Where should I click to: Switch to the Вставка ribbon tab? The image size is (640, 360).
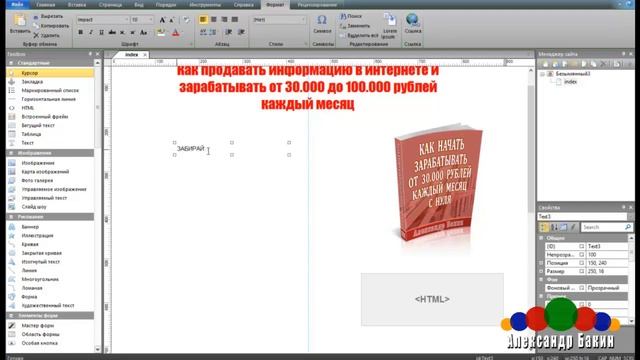click(x=77, y=5)
